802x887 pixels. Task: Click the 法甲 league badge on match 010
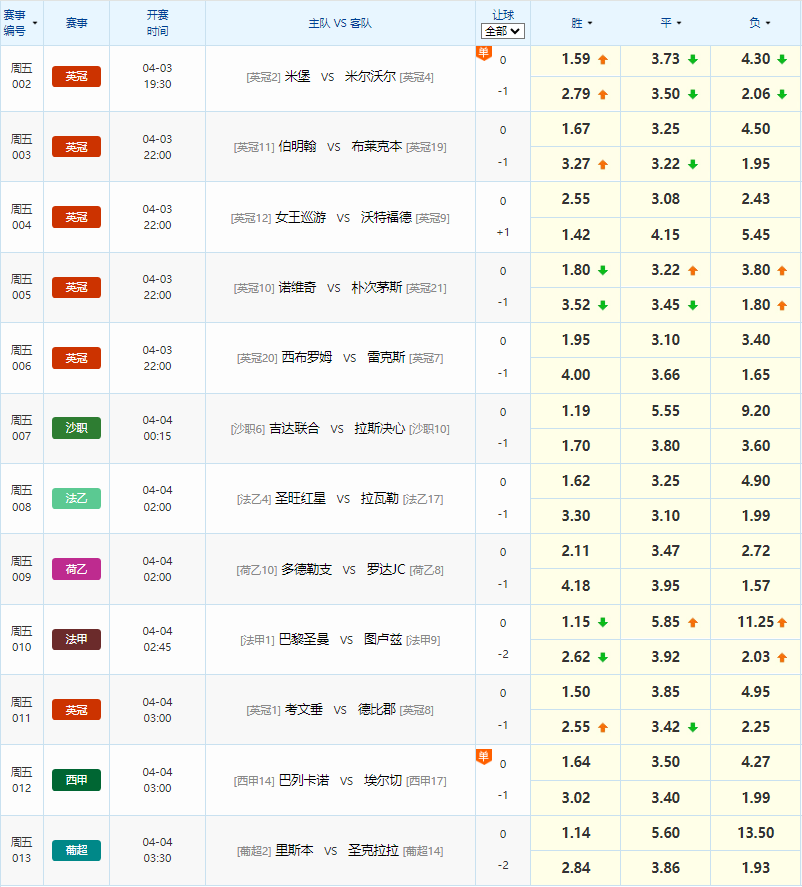point(77,639)
